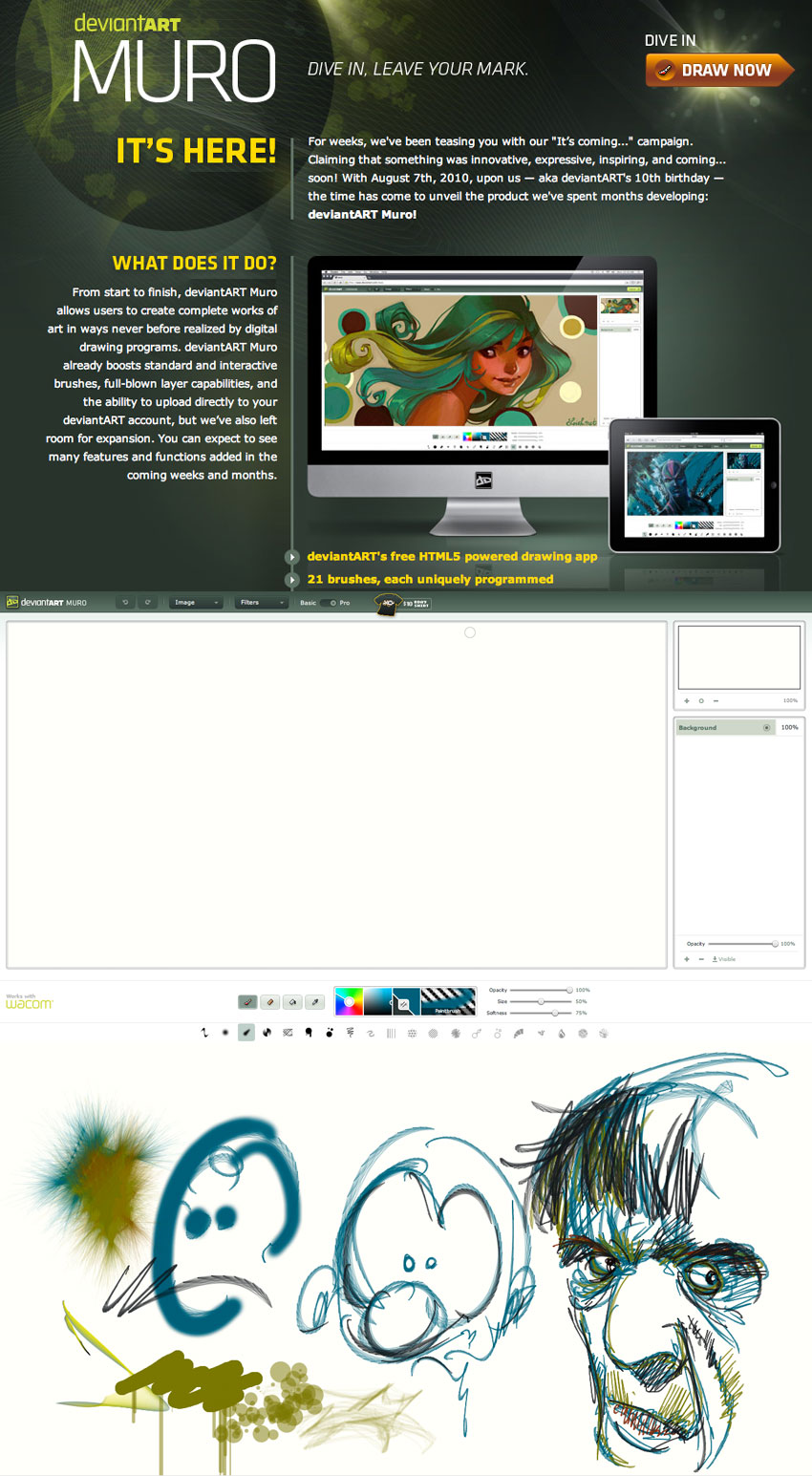Choose the highlighted Paintbrush brush icon

[x=246, y=1033]
